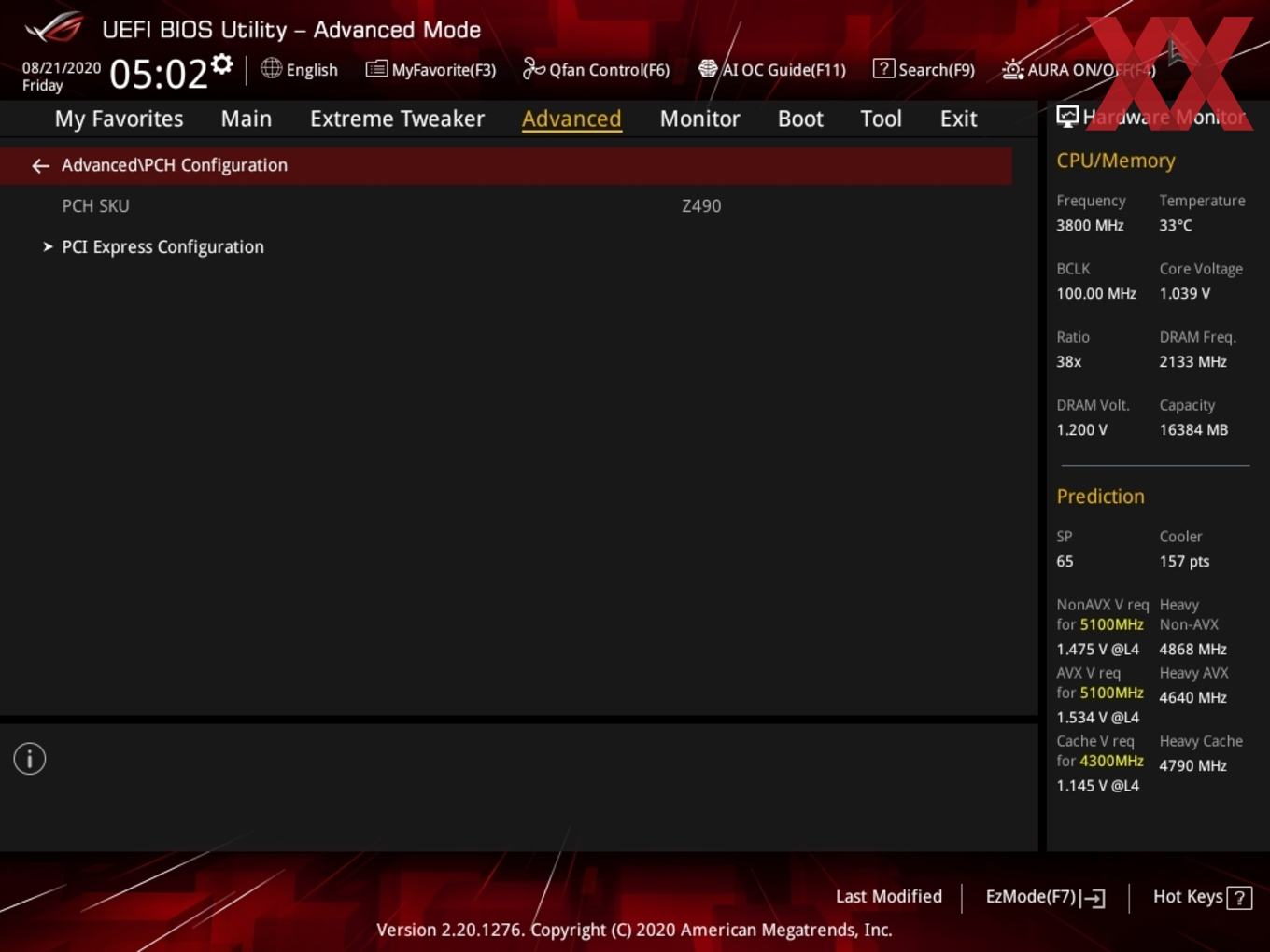Screen dimensions: 1270x952
Task: Open the clock settings gear icon
Action: [221, 64]
